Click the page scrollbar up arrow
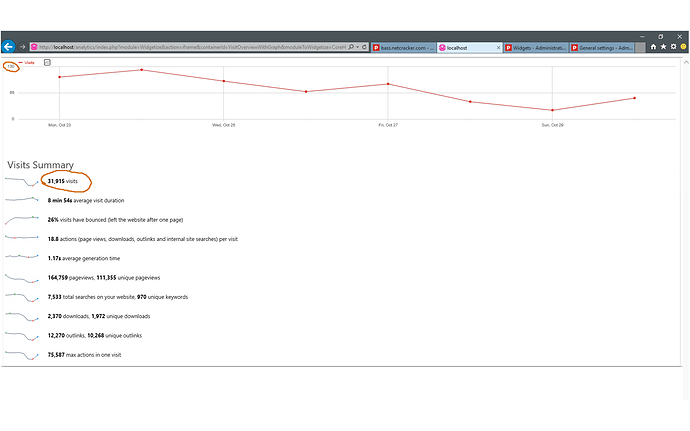The height and width of the screenshot is (431, 690). click(x=686, y=63)
